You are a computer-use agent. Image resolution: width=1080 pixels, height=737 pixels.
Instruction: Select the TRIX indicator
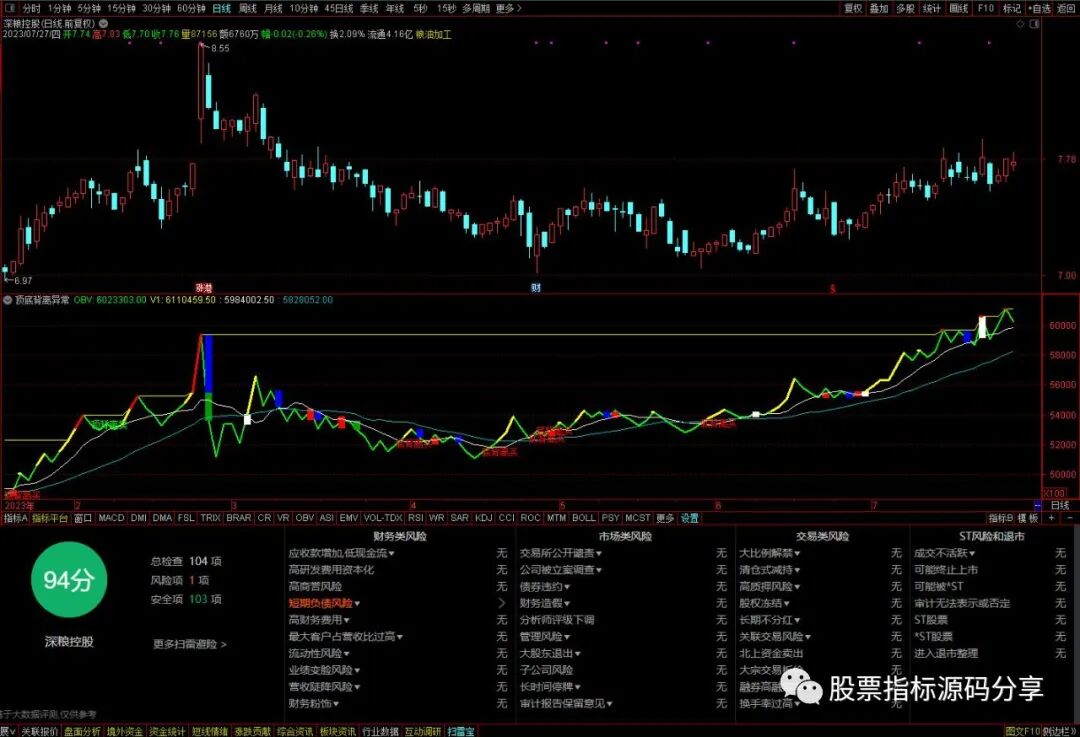[210, 518]
